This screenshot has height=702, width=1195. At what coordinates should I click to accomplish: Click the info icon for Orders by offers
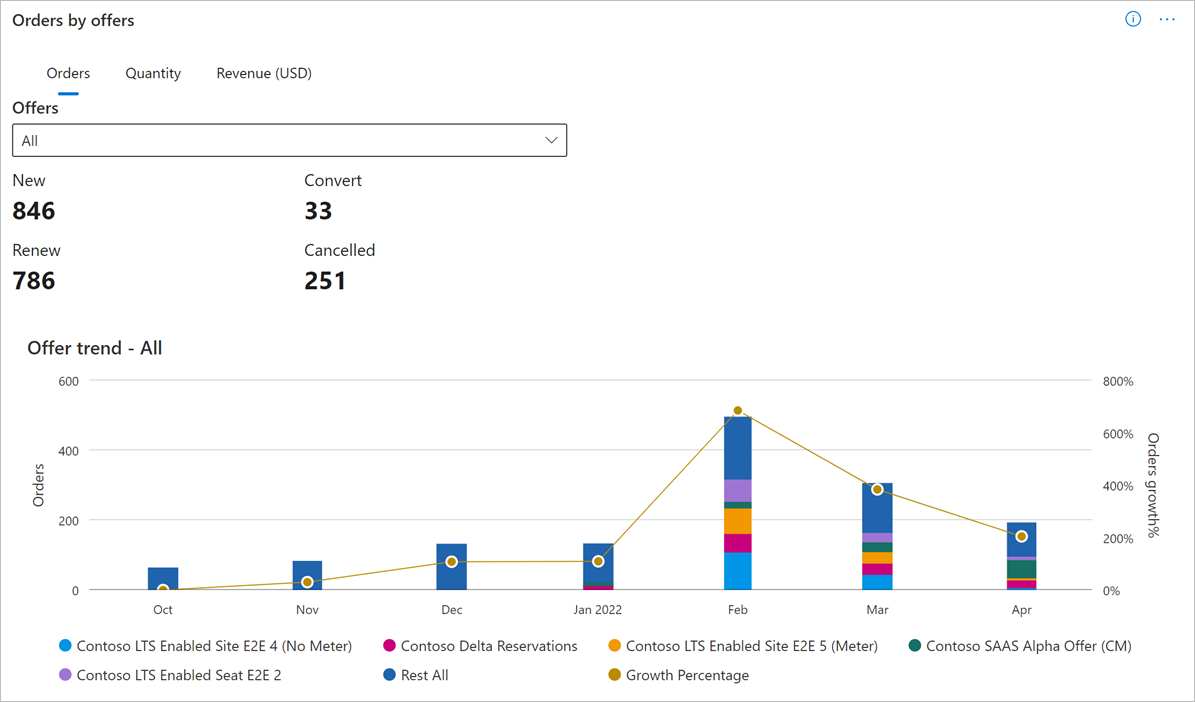point(1133,19)
